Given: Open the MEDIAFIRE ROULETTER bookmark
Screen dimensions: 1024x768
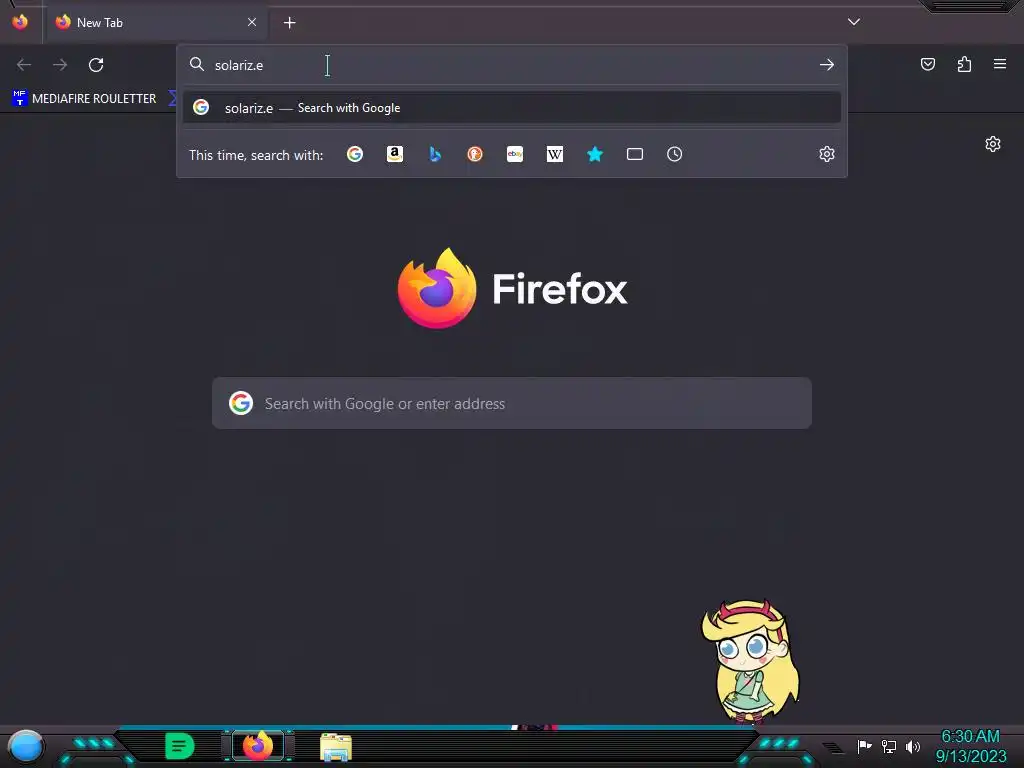Looking at the screenshot, I should click(x=84, y=99).
